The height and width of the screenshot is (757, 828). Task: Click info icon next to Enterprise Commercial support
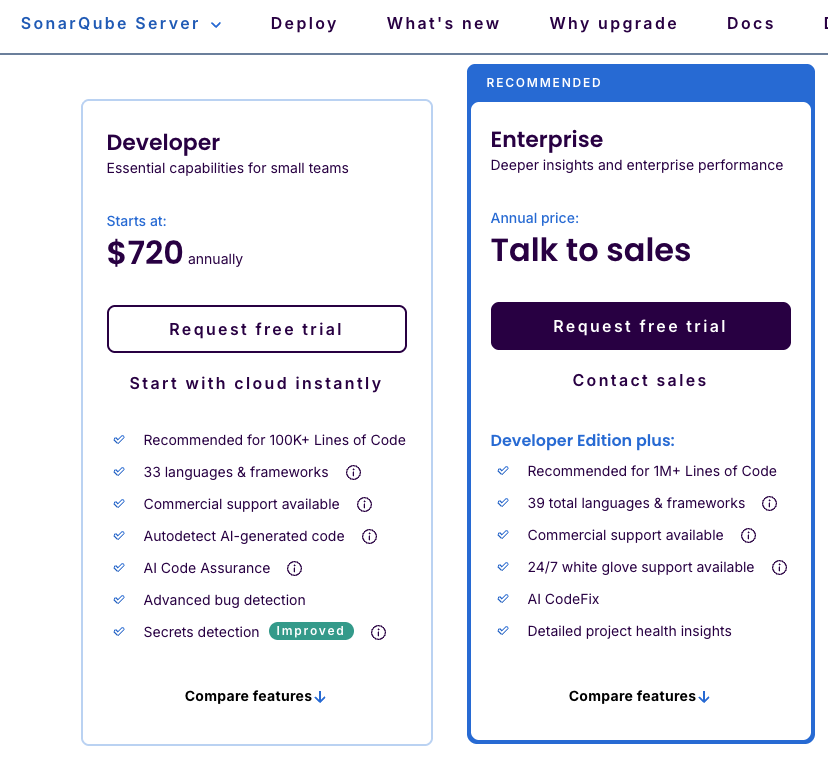(748, 535)
